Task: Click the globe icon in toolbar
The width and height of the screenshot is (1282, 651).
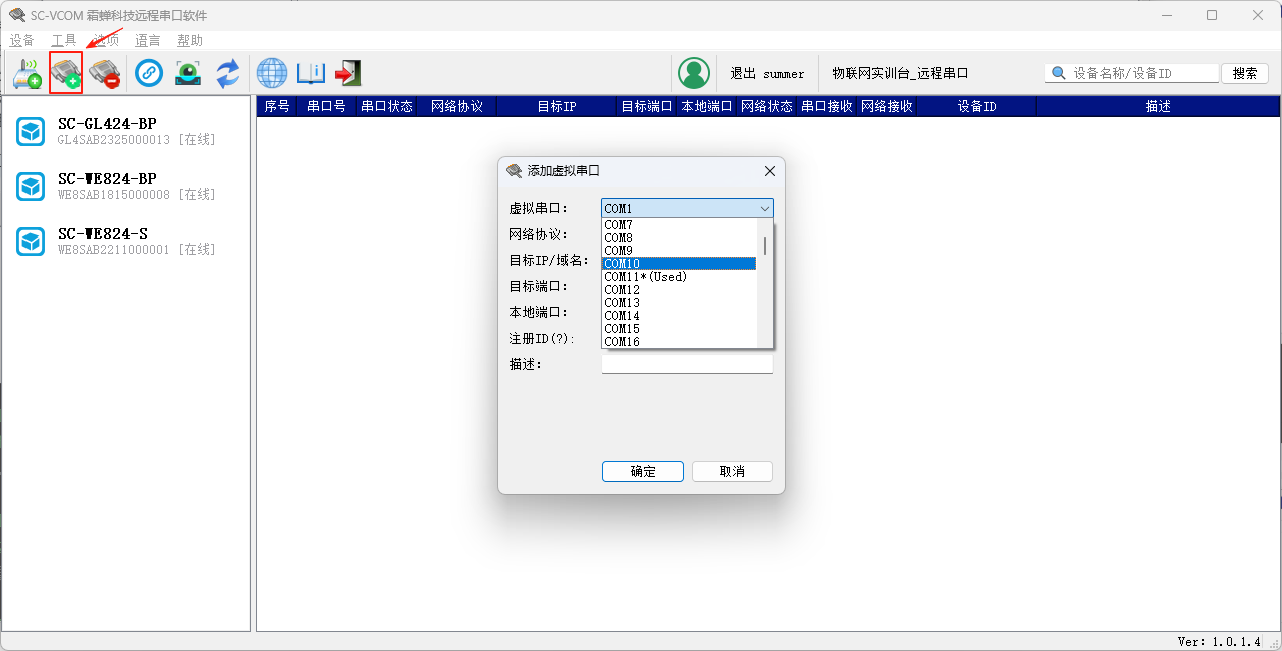Action: [272, 73]
